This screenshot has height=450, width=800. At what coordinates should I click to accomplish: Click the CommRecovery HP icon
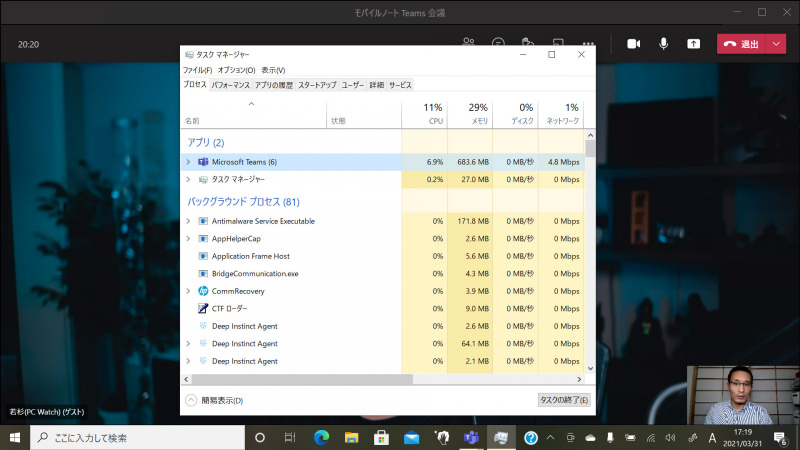[203, 291]
